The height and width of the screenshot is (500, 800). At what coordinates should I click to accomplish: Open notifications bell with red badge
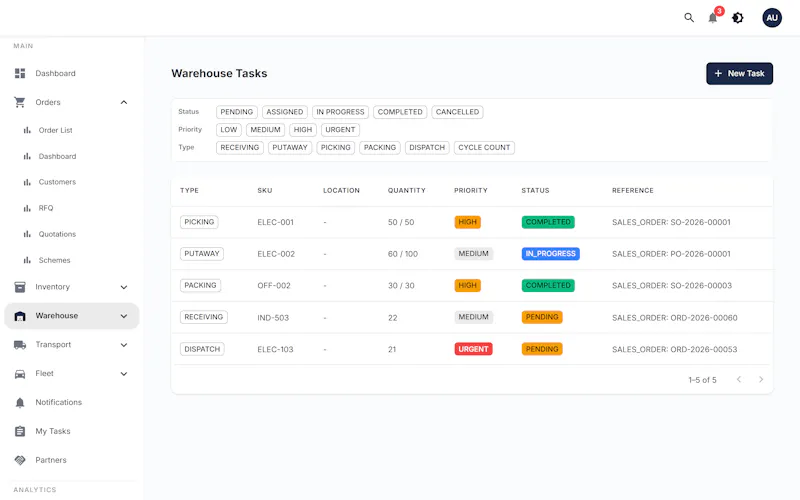click(713, 18)
